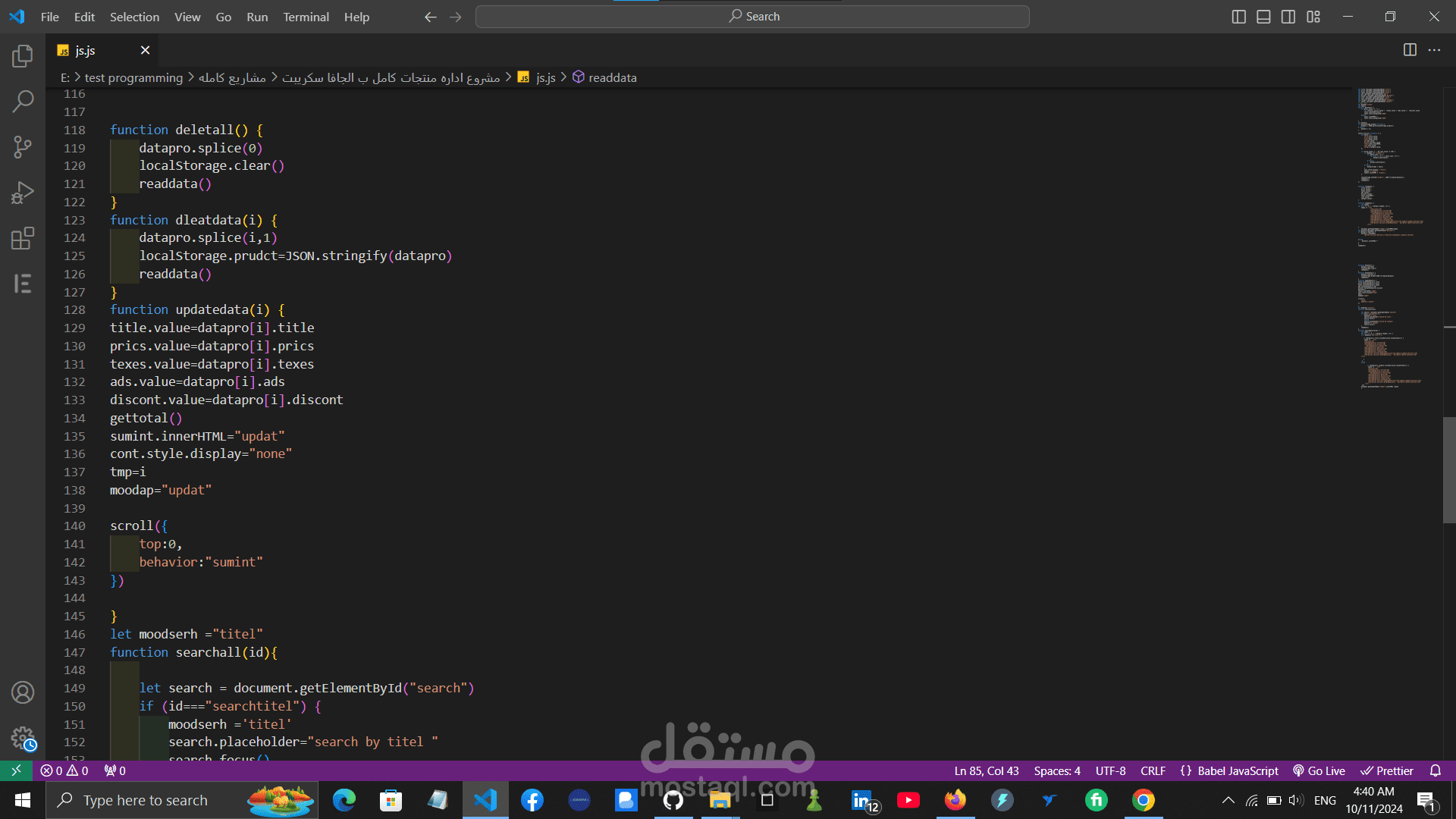
Task: Open the Terminal menu
Action: tap(306, 17)
